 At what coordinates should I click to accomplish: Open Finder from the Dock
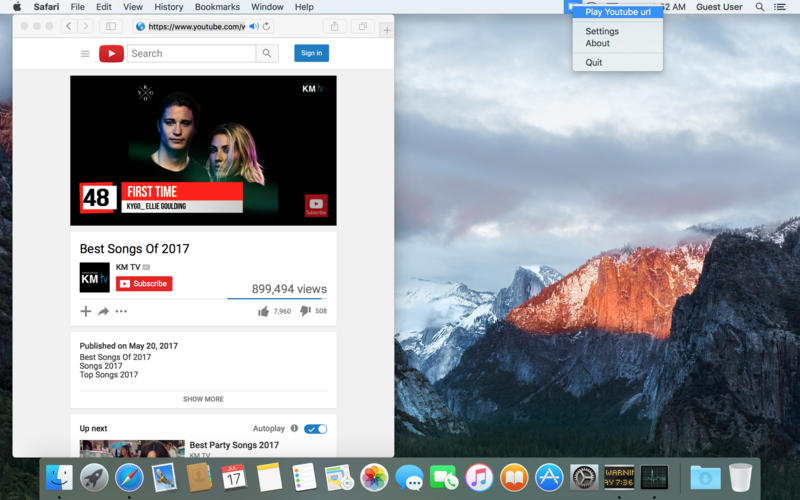click(x=59, y=478)
